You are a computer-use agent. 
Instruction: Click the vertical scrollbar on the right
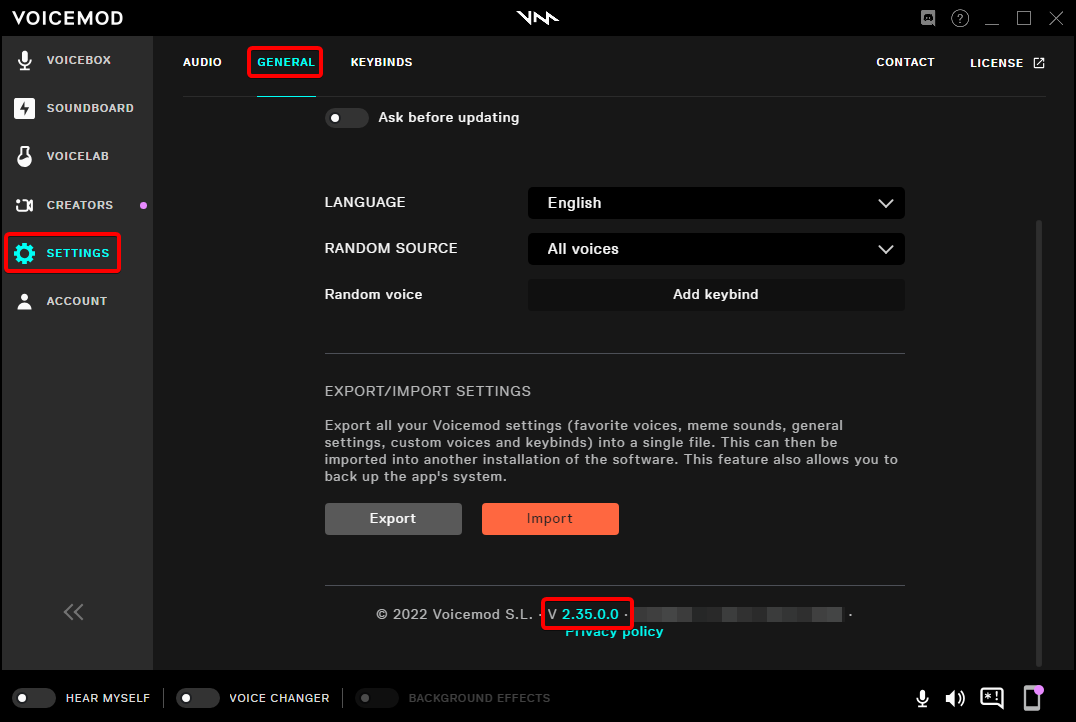coord(1038,440)
